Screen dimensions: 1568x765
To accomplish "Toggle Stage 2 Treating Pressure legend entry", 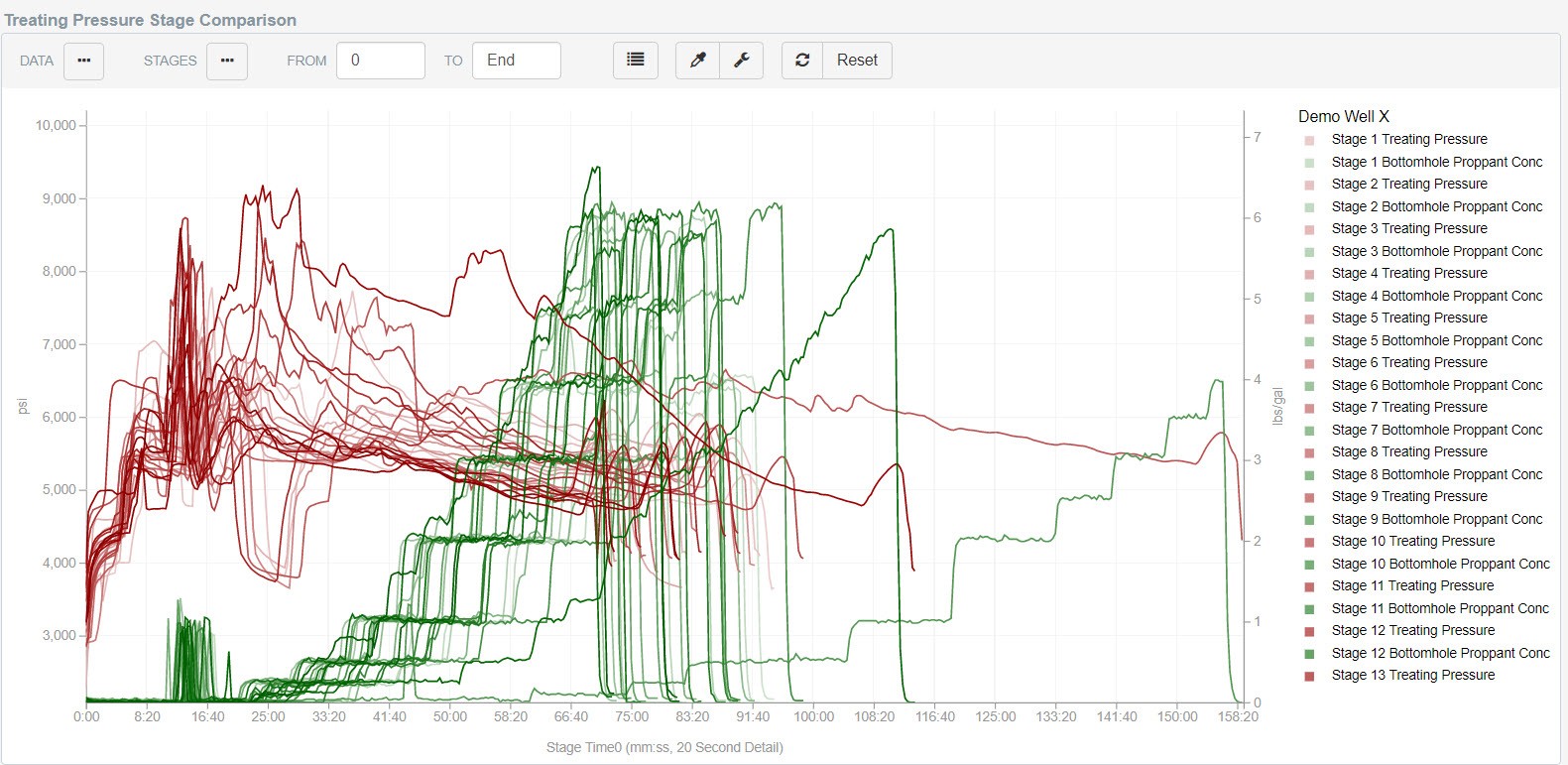I will [1409, 185].
